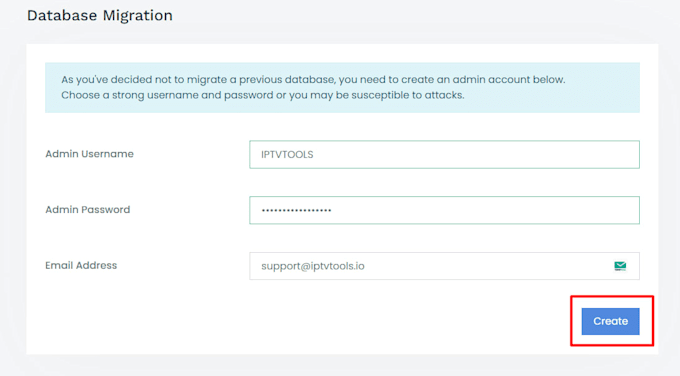Image resolution: width=680 pixels, height=376 pixels.
Task: Click the Admin Password label
Action: click(x=88, y=209)
